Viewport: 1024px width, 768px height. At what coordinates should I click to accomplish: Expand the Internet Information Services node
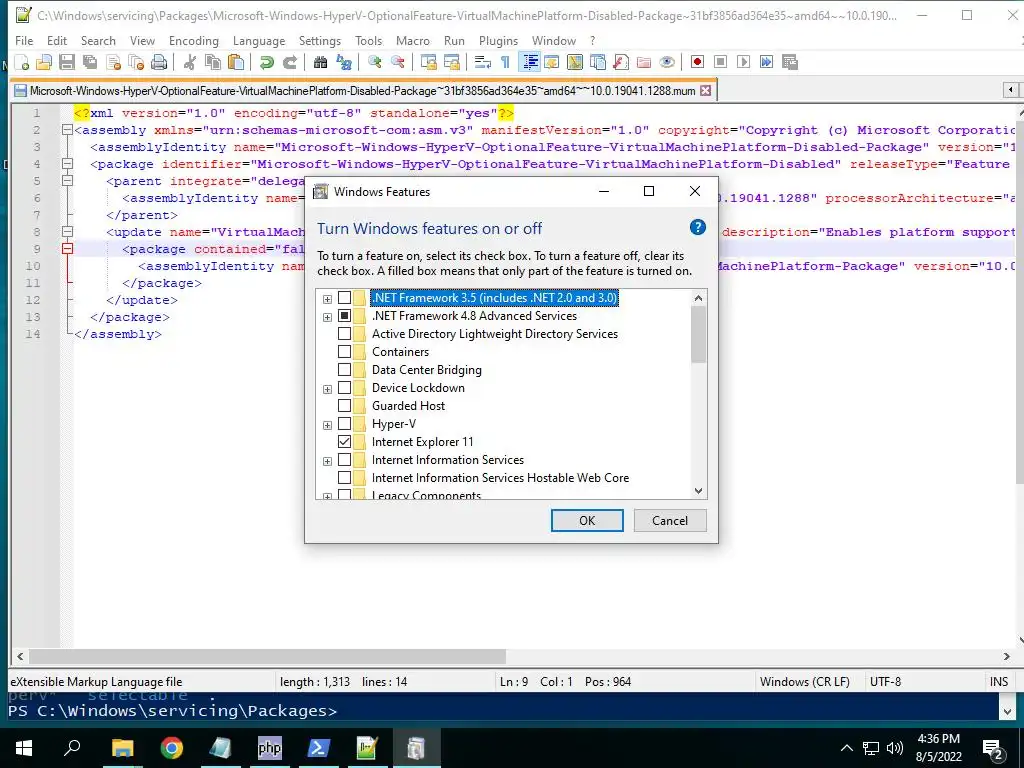(327, 461)
